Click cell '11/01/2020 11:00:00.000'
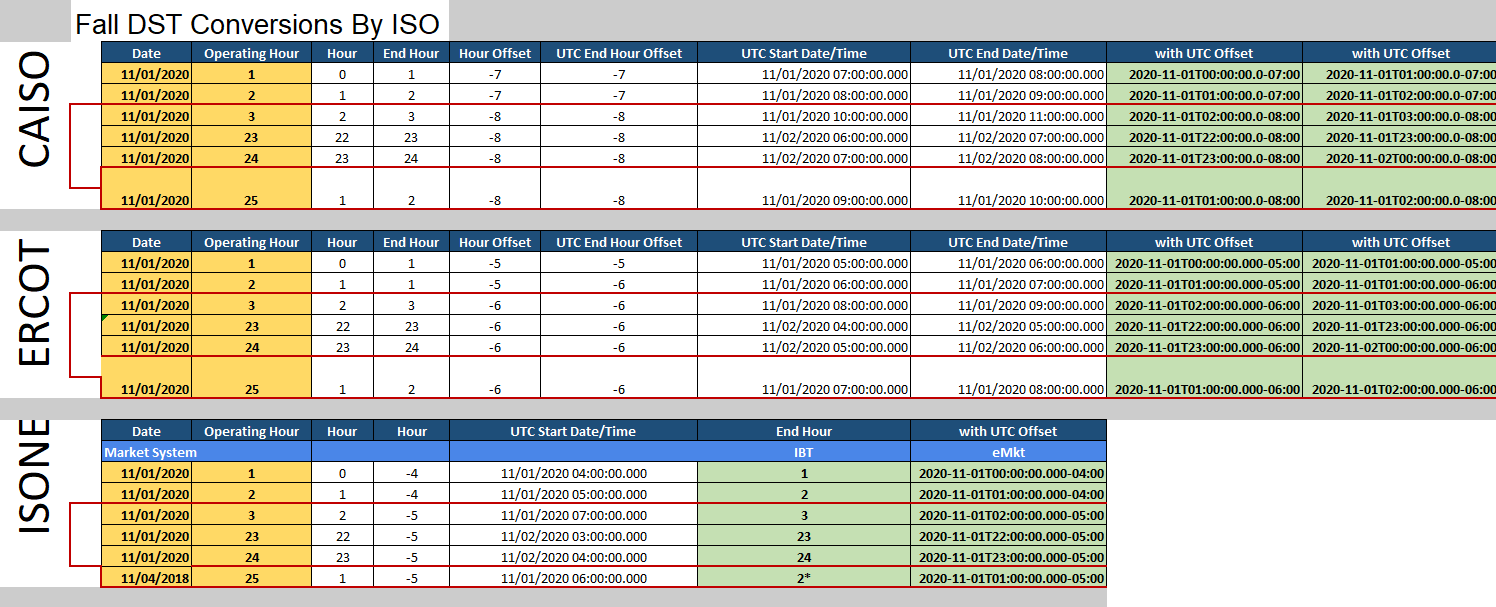The width and height of the screenshot is (1496, 607). [1008, 116]
